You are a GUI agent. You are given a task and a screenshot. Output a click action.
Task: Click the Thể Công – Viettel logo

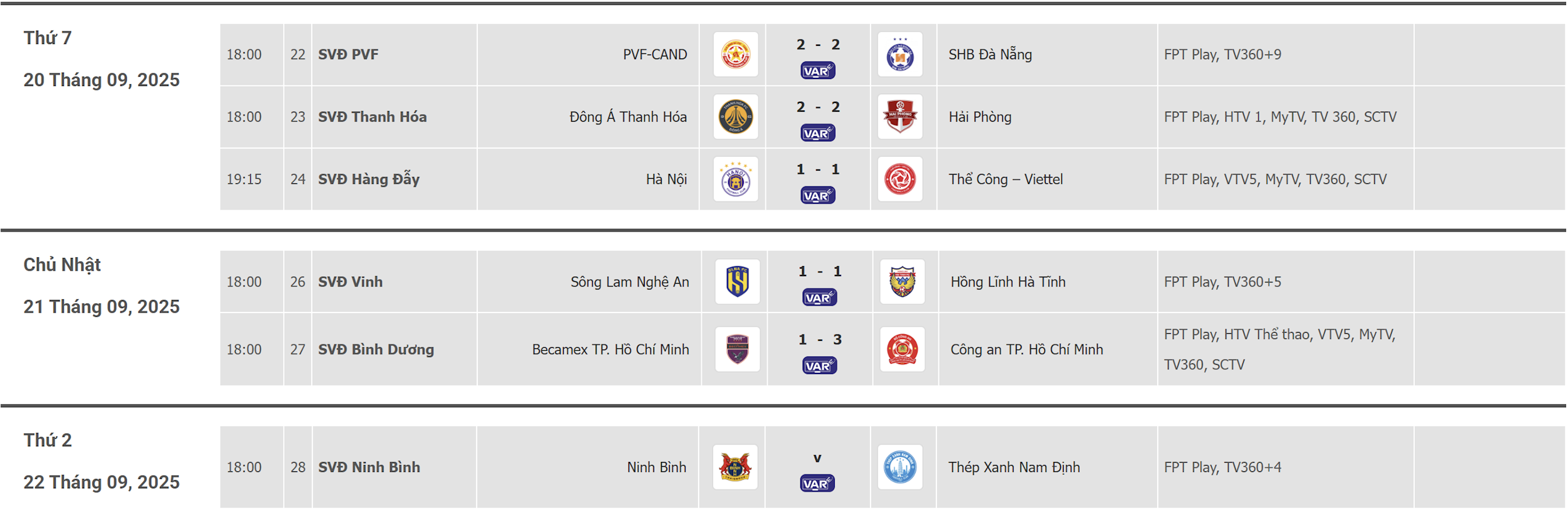(x=900, y=179)
